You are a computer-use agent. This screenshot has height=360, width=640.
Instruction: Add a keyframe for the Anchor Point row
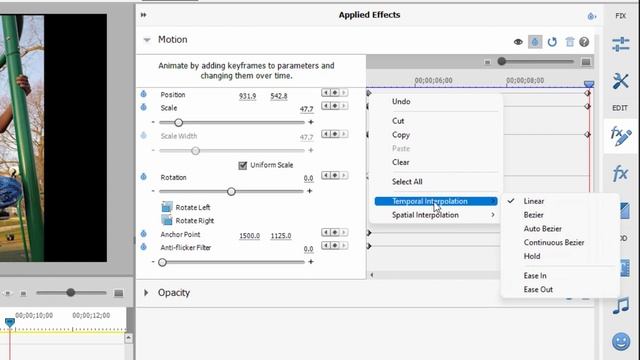335,232
